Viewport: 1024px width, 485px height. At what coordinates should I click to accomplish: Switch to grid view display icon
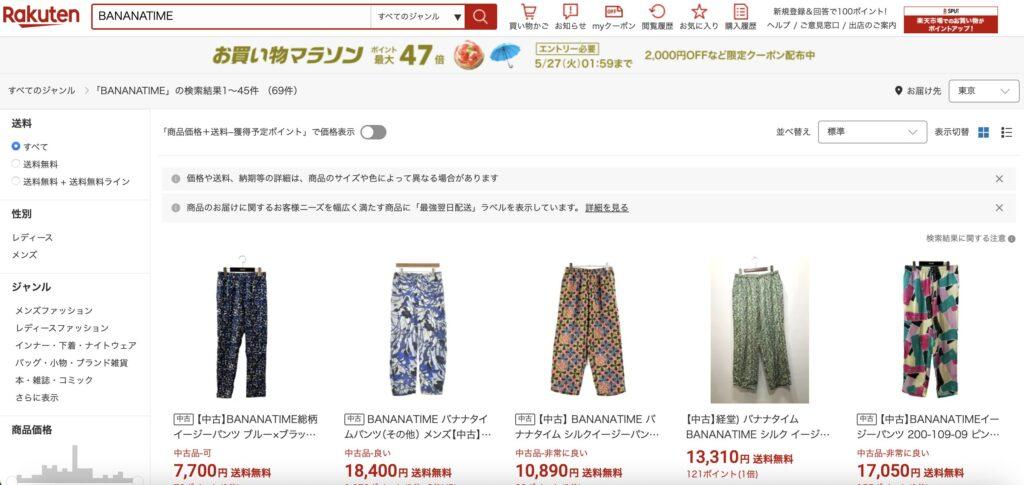point(984,133)
